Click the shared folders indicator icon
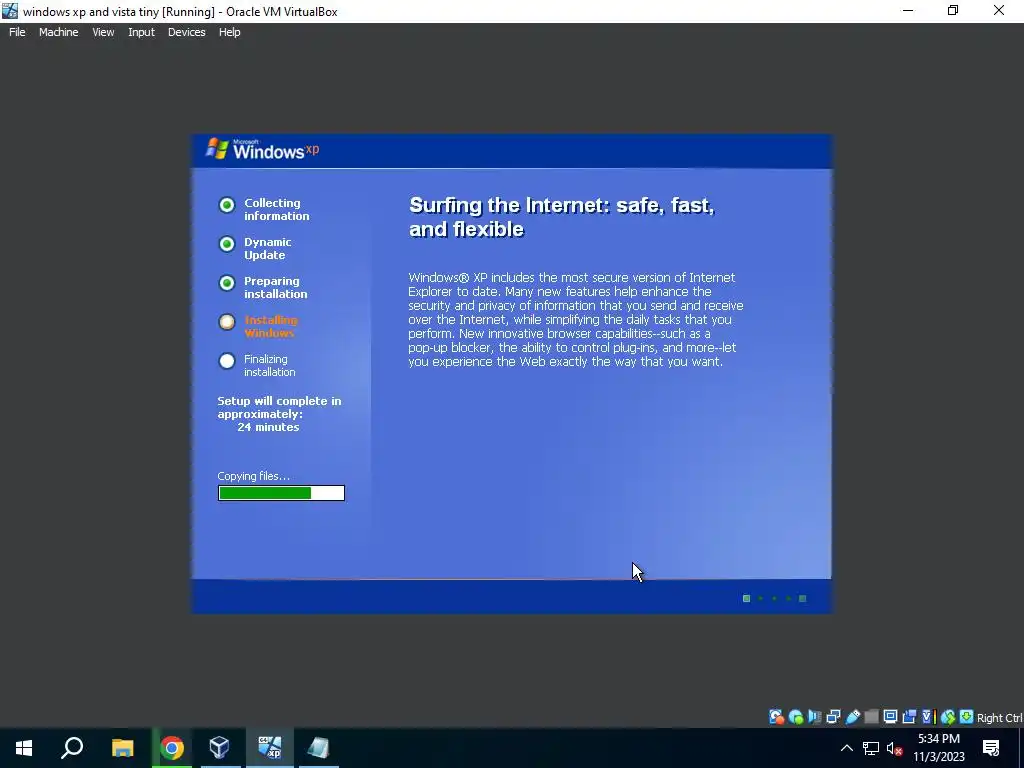 (x=871, y=717)
